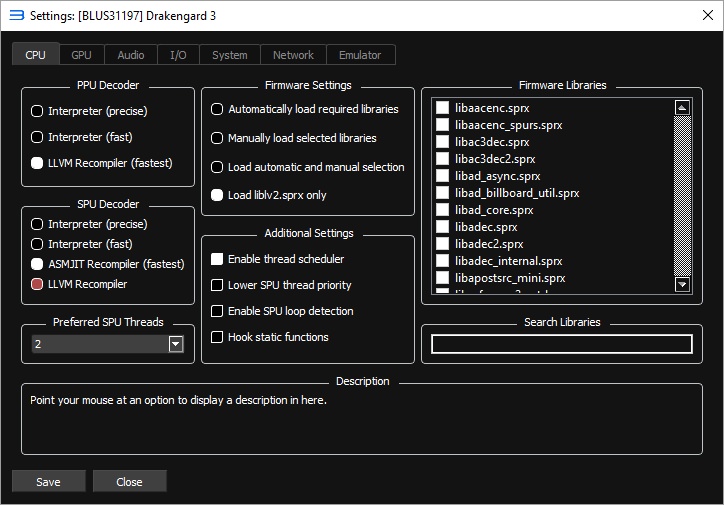
Task: Check libad_core.sprx library
Action: (x=442, y=210)
